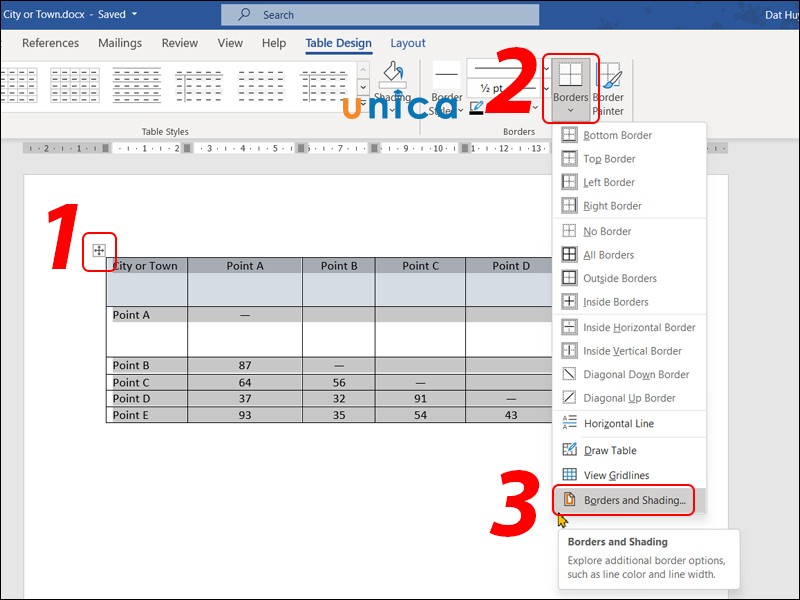
Task: Choose Bottom Border from the menu
Action: 617,135
